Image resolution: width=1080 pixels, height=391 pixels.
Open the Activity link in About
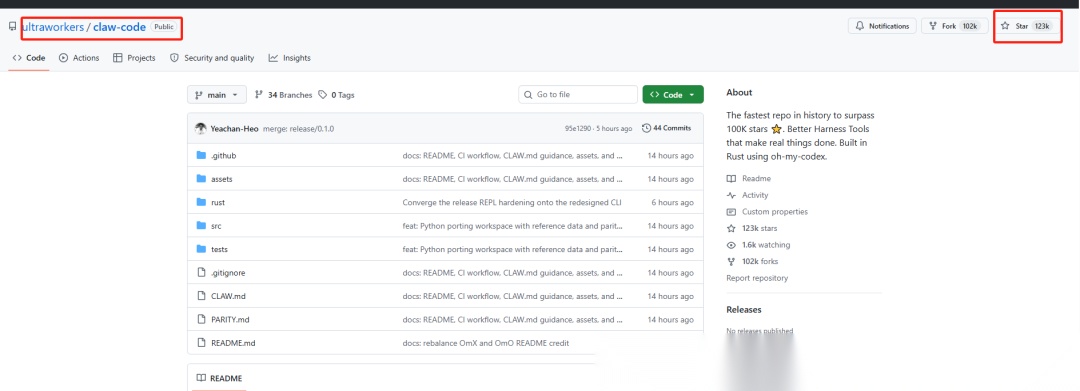(x=747, y=196)
